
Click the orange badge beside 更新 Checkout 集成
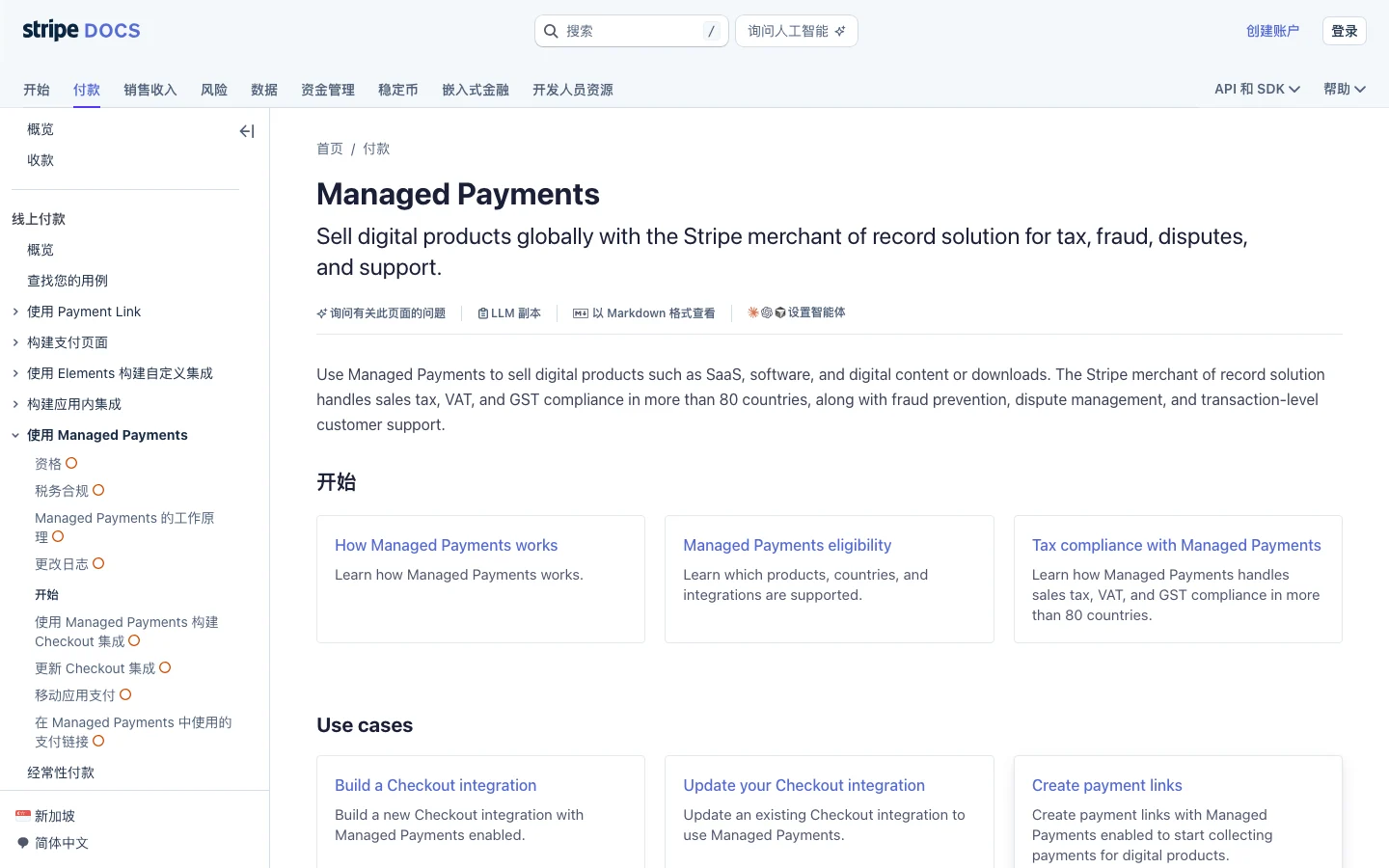[x=165, y=667]
